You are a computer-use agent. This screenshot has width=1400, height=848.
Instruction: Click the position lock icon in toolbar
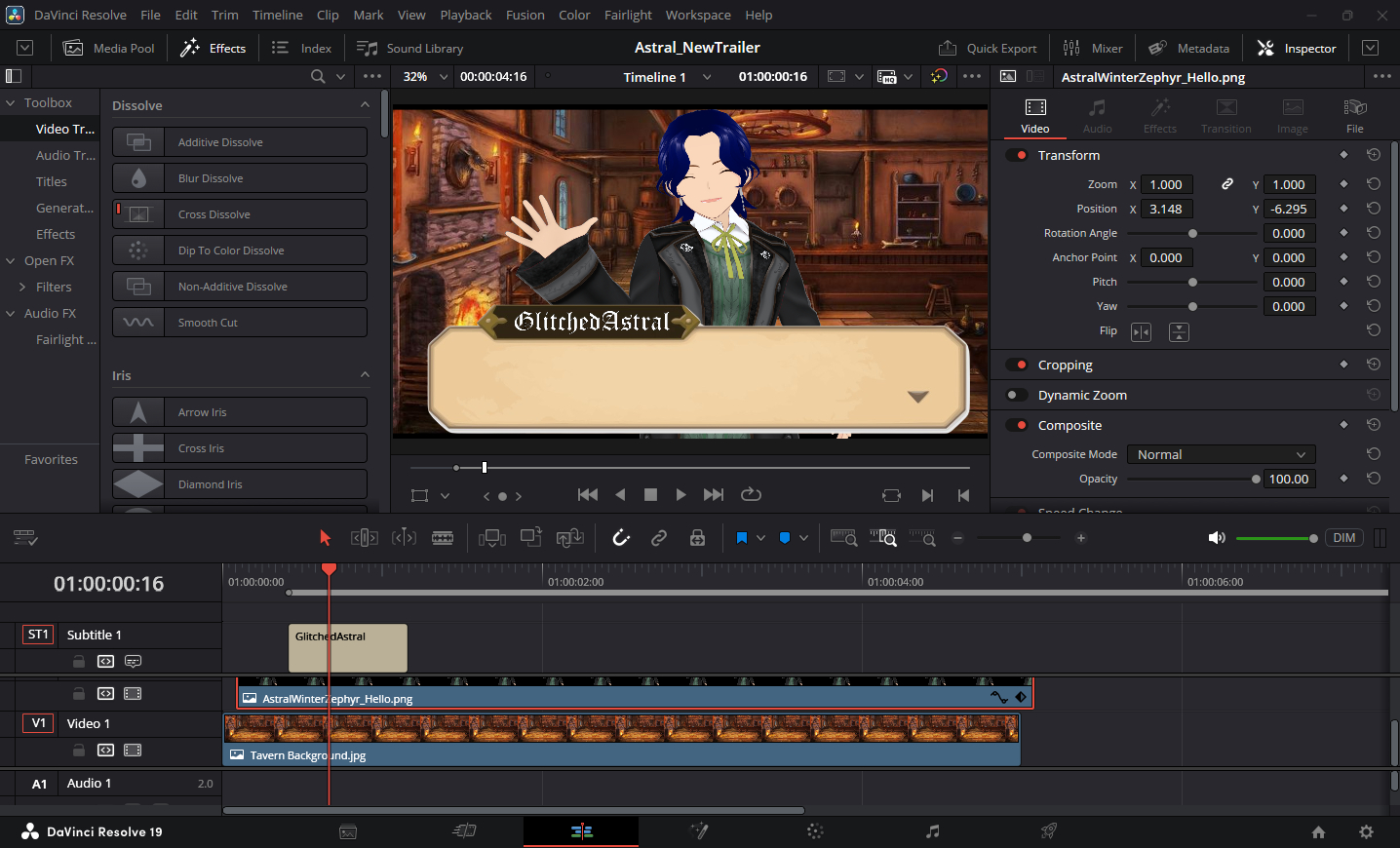(697, 538)
